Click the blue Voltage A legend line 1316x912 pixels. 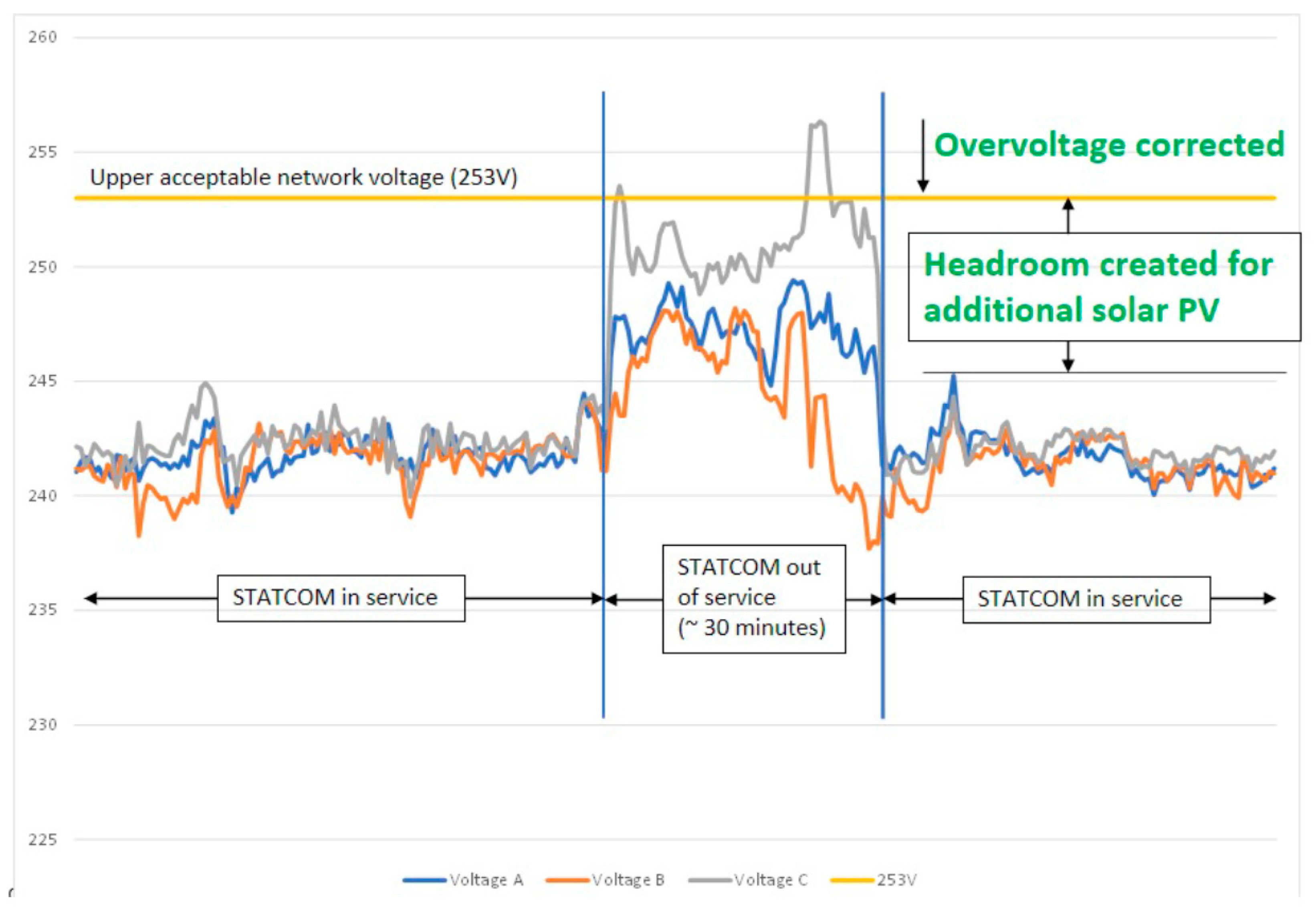pyautogui.click(x=424, y=881)
